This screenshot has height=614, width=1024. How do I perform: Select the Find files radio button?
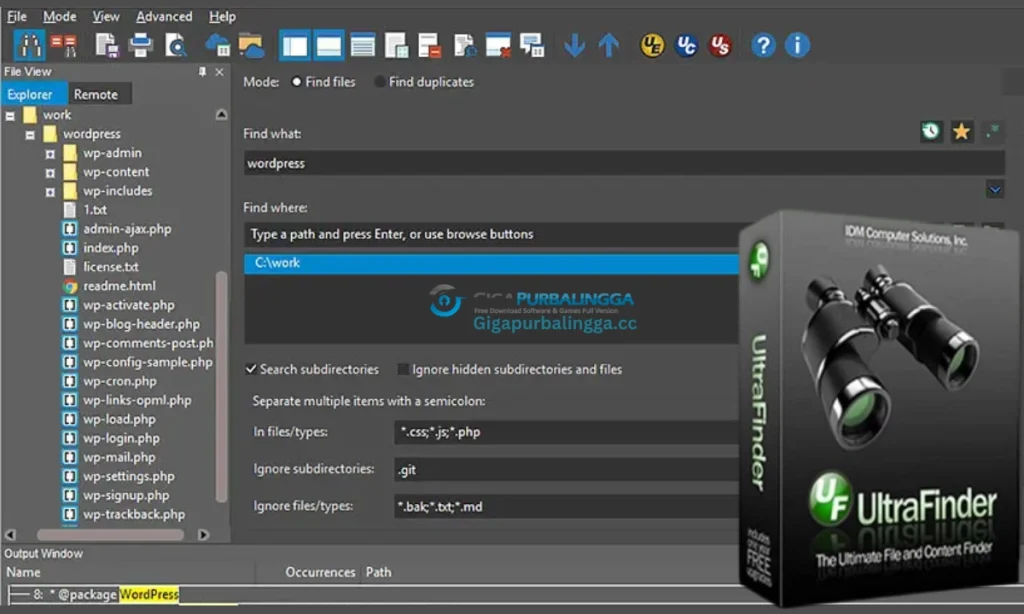coord(296,82)
